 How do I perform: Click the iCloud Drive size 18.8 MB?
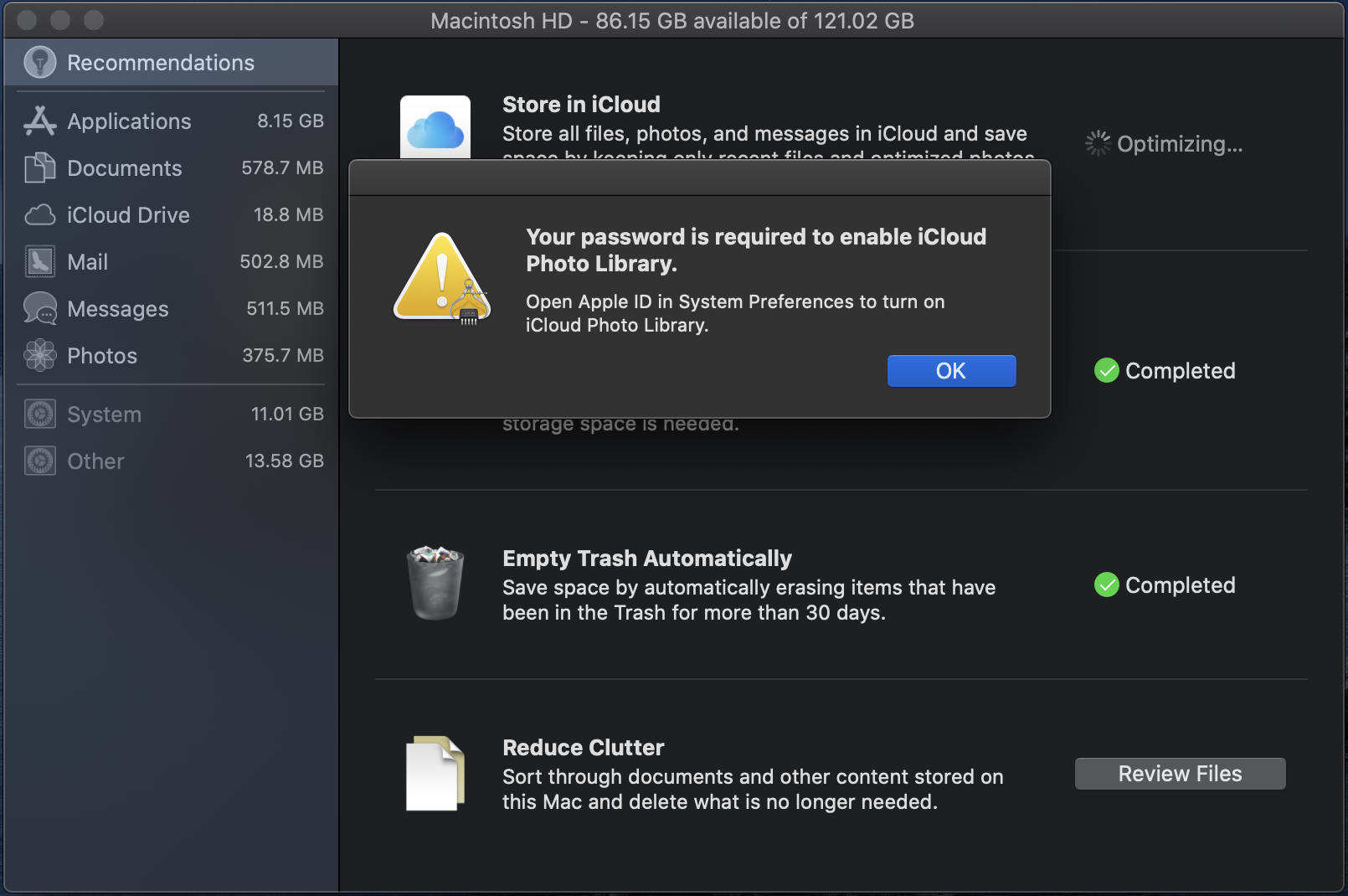pos(289,215)
